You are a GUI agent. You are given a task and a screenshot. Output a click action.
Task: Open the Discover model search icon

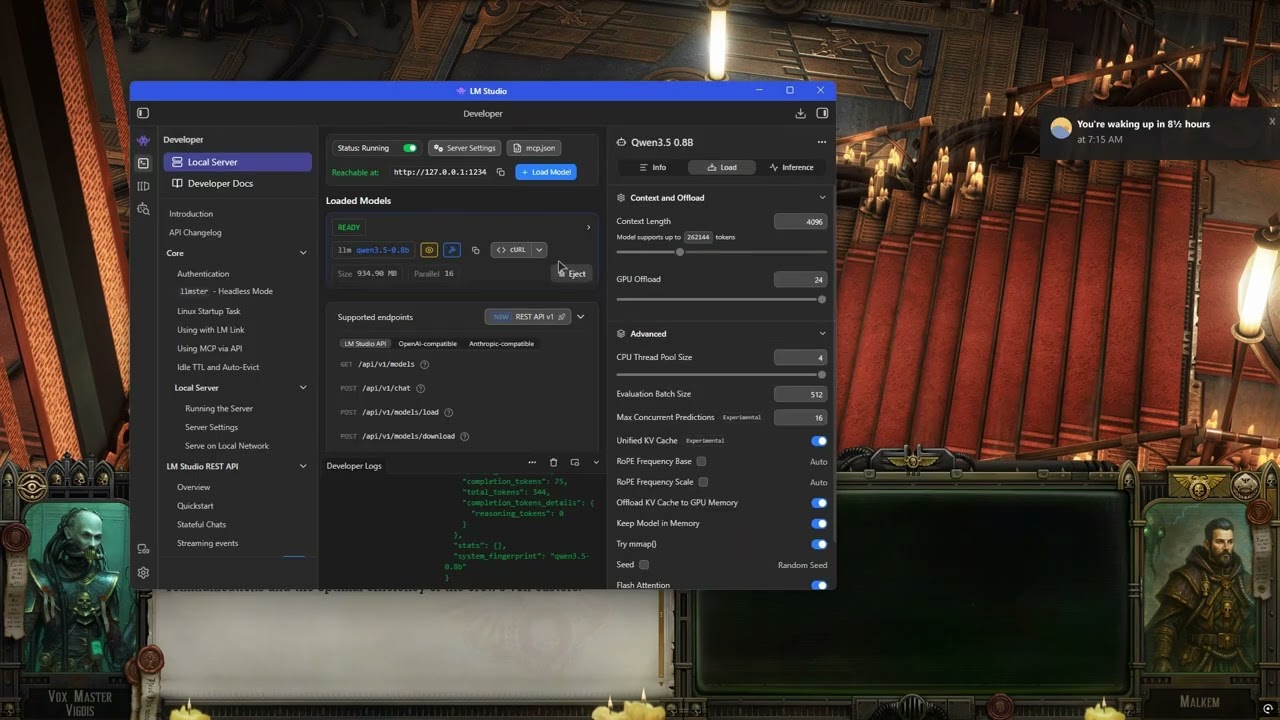click(x=143, y=209)
